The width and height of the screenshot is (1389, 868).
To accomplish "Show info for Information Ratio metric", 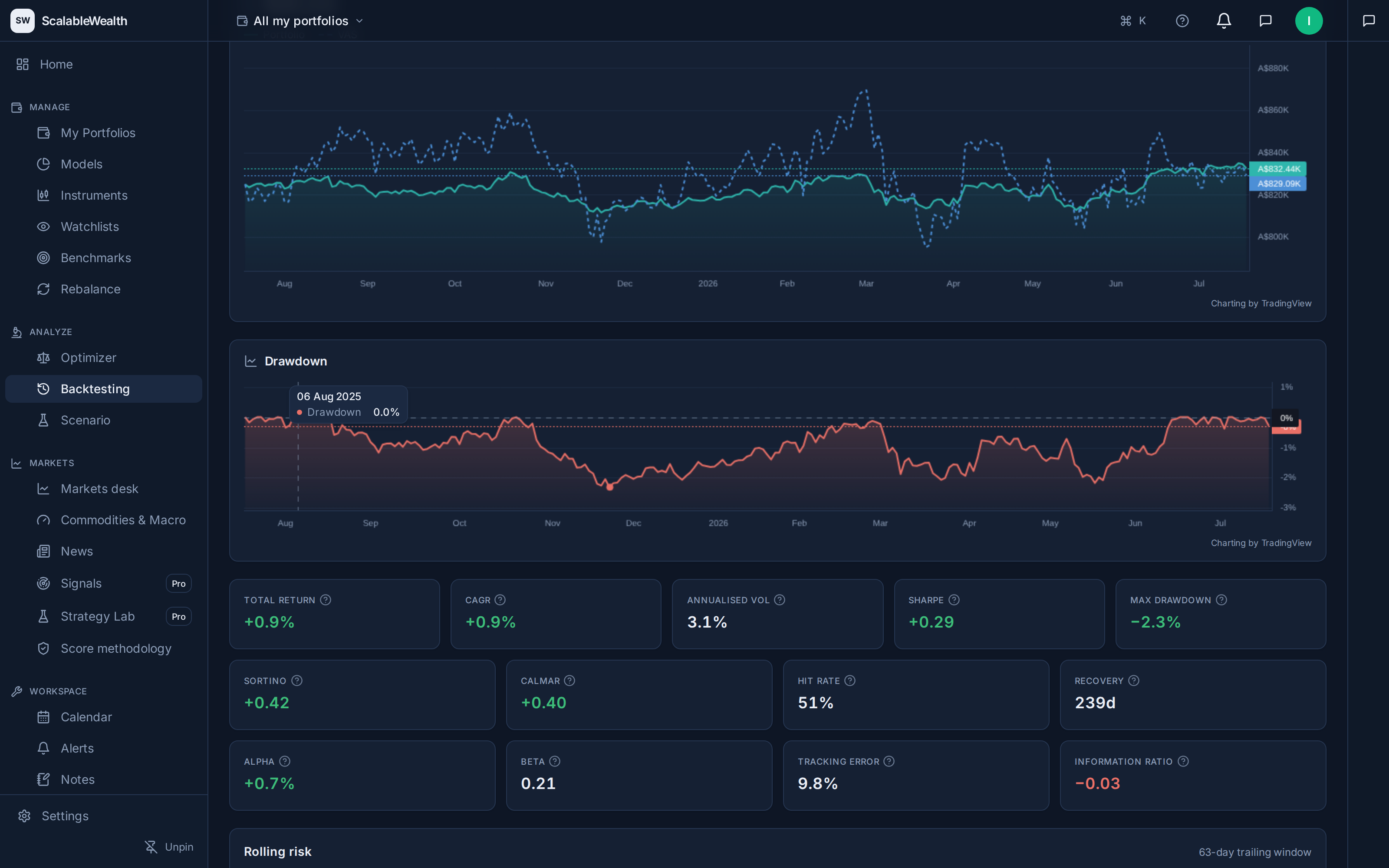I will pyautogui.click(x=1183, y=761).
